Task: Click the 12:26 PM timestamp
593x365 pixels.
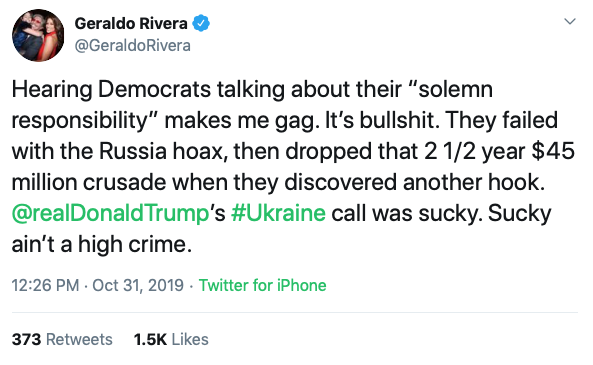Action: tap(45, 286)
